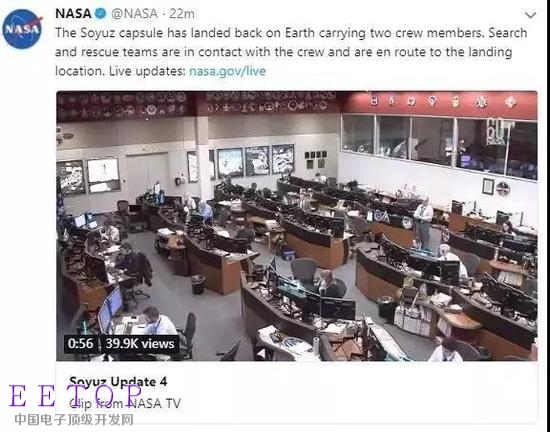The image size is (550, 432).
Task: Open the NASA profile avatar logo
Action: point(22,29)
